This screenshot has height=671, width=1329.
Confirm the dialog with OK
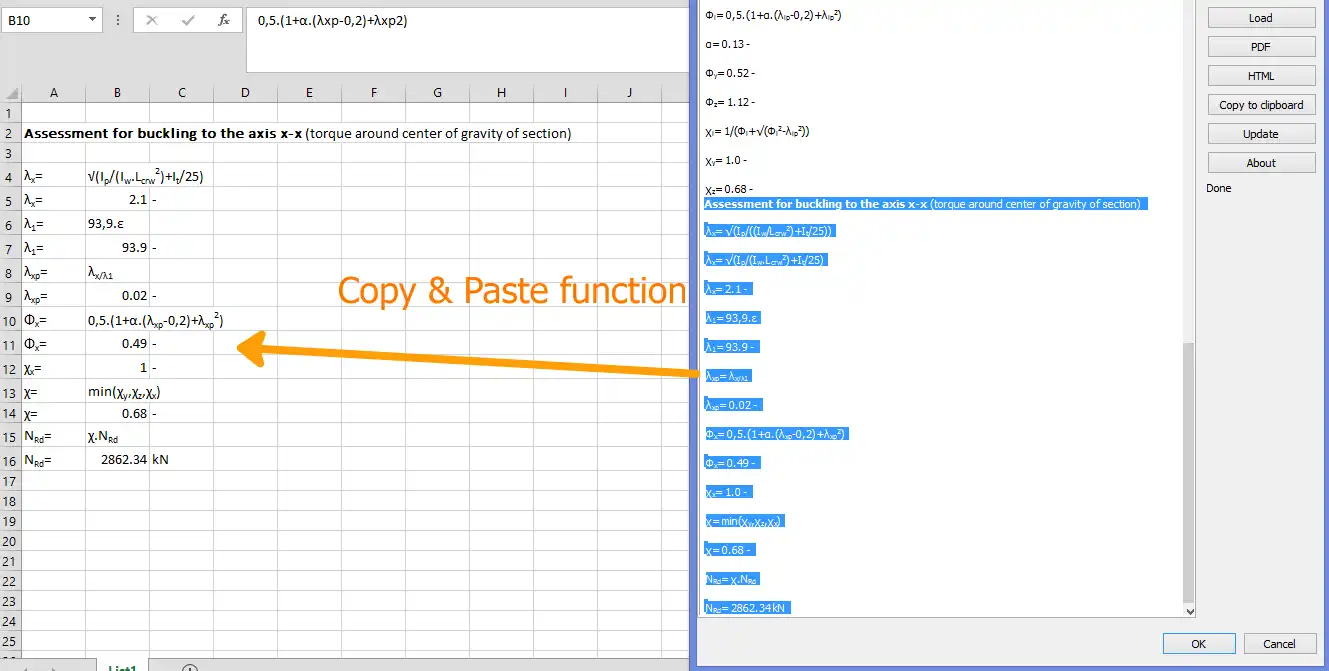(1199, 644)
